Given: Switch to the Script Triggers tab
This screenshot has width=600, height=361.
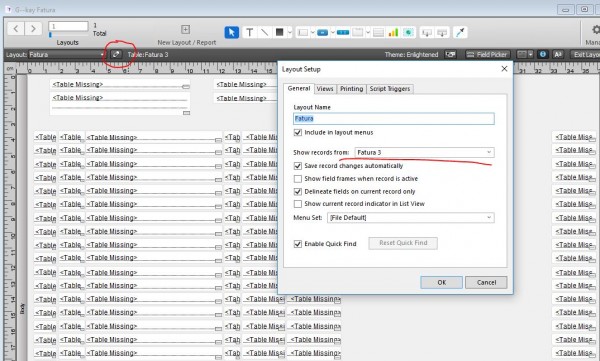Looking at the screenshot, I should pyautogui.click(x=390, y=89).
